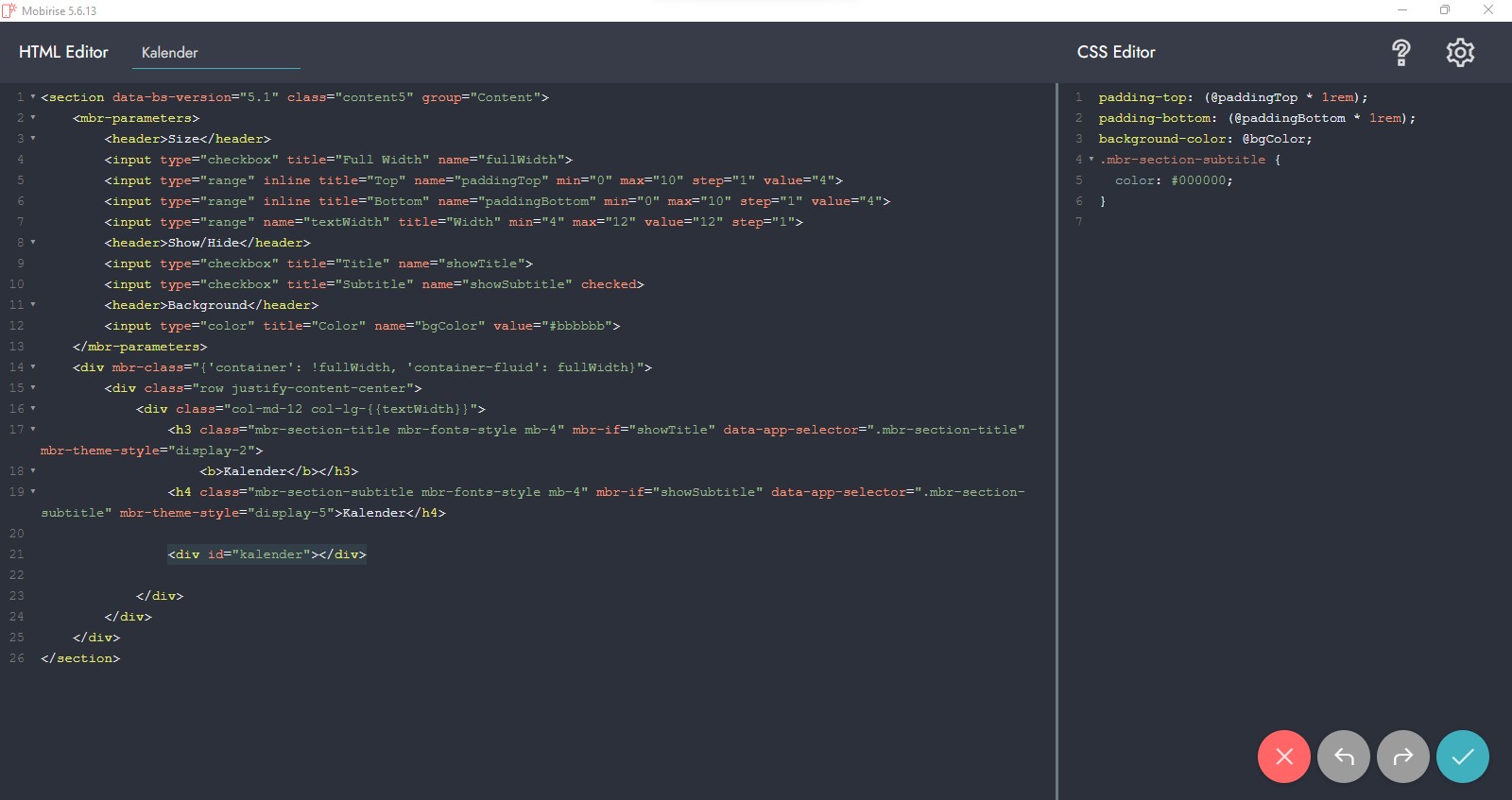Maximize the Mobirise window

pyautogui.click(x=1444, y=10)
